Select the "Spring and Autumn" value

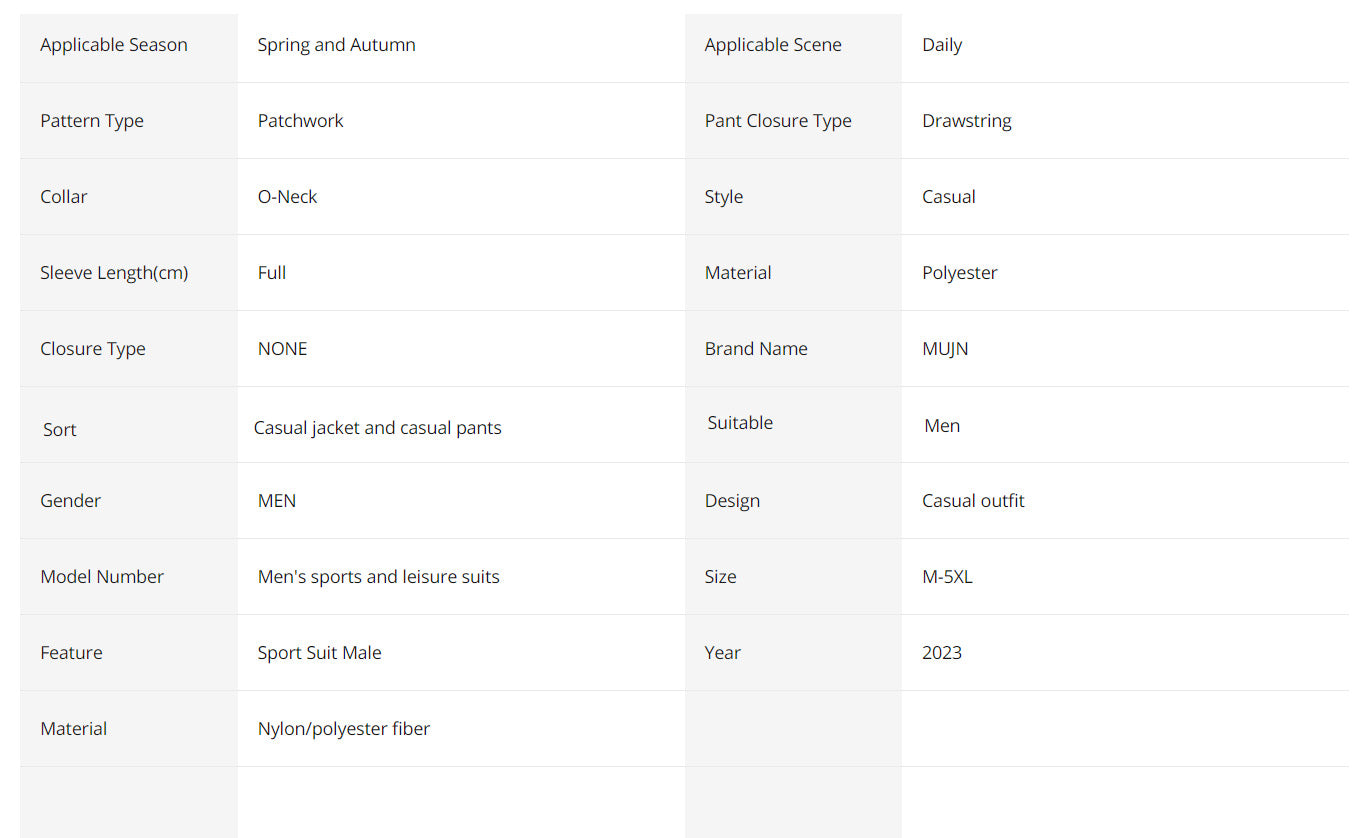tap(336, 45)
